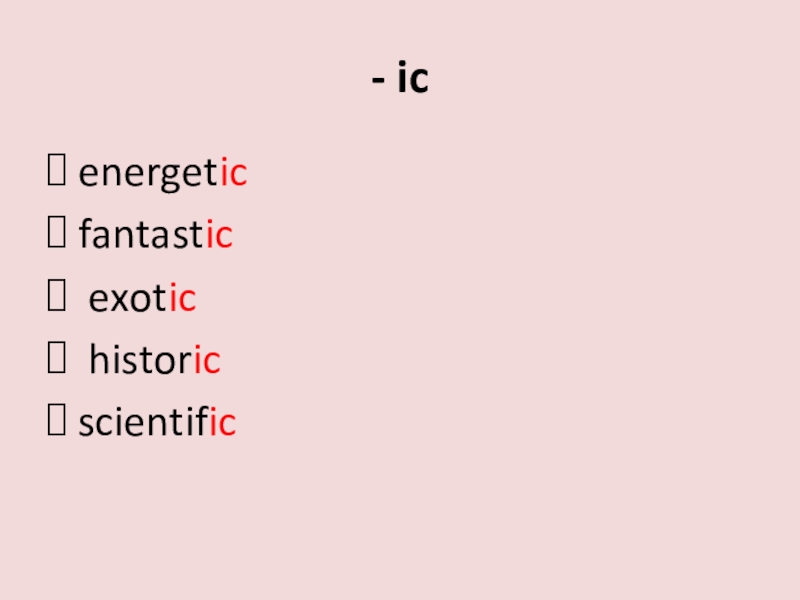Click the red 'ic' ending of fantastic
This screenshot has height=600, width=800.
(x=219, y=237)
